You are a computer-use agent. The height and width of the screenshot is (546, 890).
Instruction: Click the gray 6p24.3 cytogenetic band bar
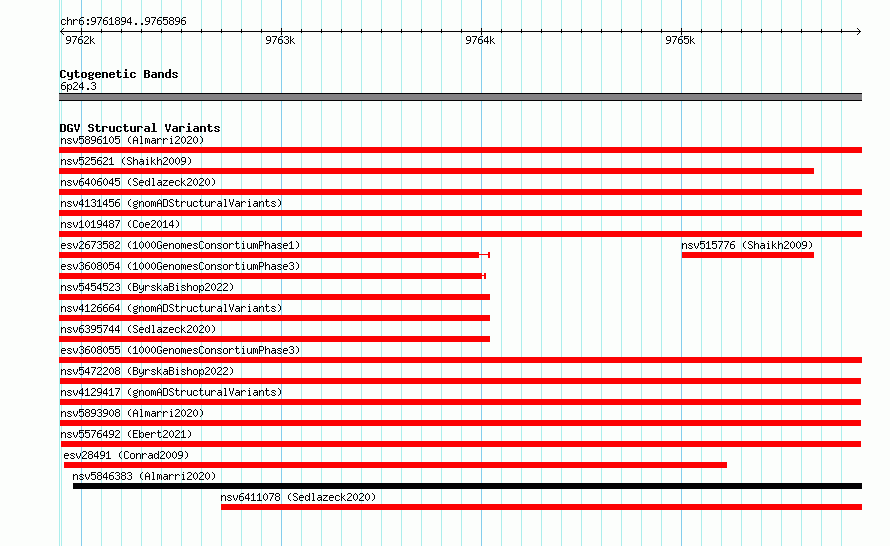point(460,97)
